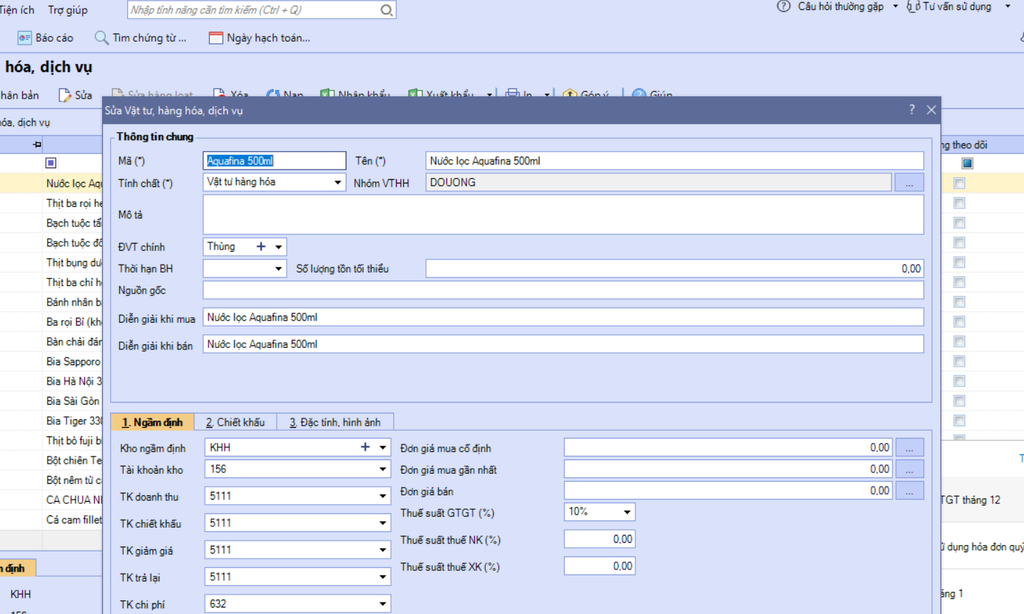1024x614 pixels.
Task: Toggle theo dõi checkbox for Bia Hà Nội row
Action: pyautogui.click(x=959, y=381)
